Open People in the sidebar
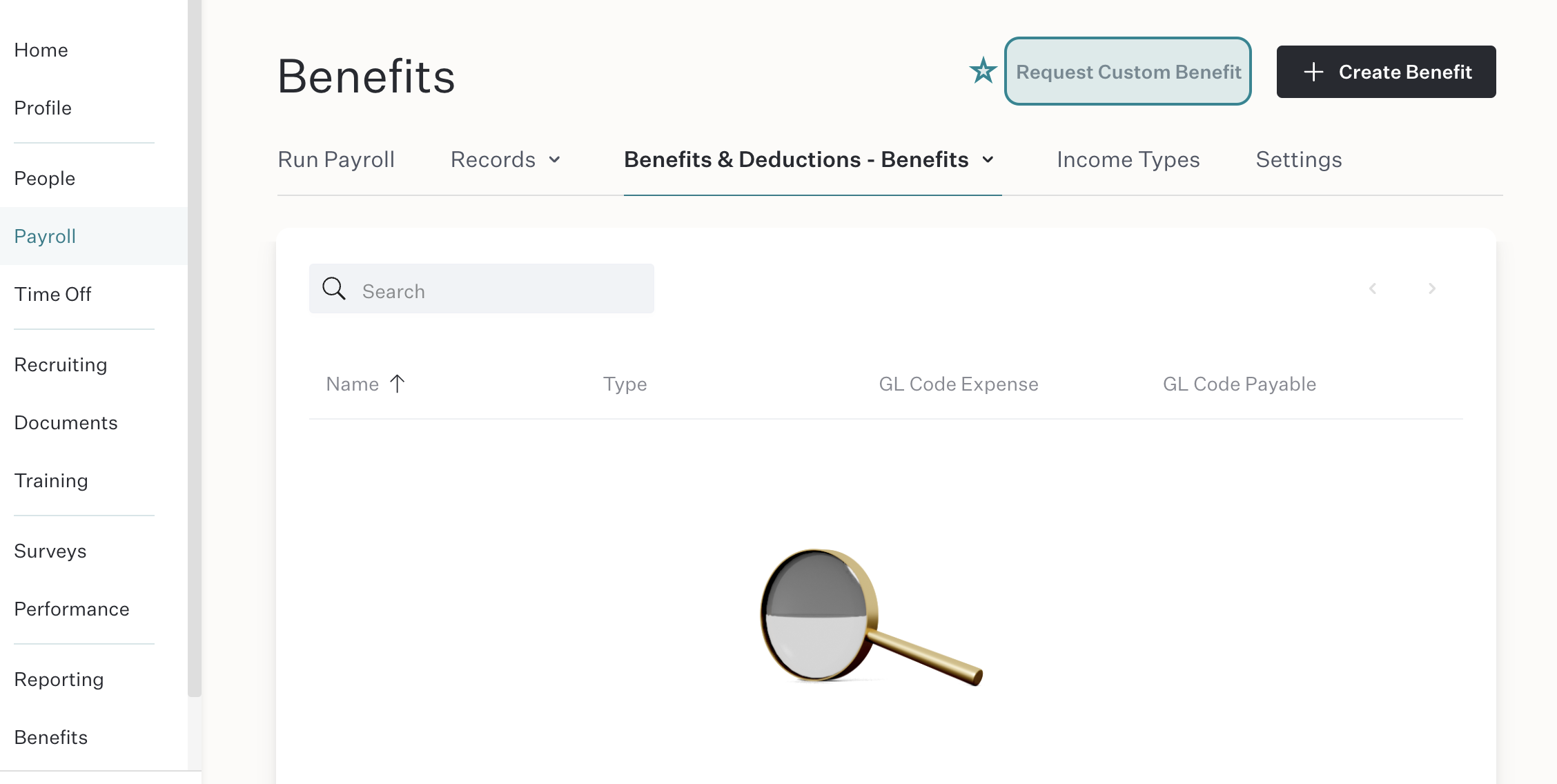 click(45, 178)
